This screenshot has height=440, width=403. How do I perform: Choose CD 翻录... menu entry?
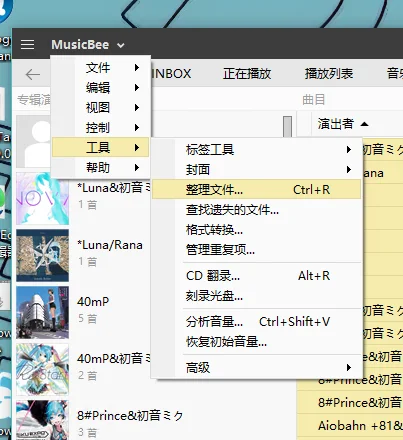pyautogui.click(x=256, y=276)
